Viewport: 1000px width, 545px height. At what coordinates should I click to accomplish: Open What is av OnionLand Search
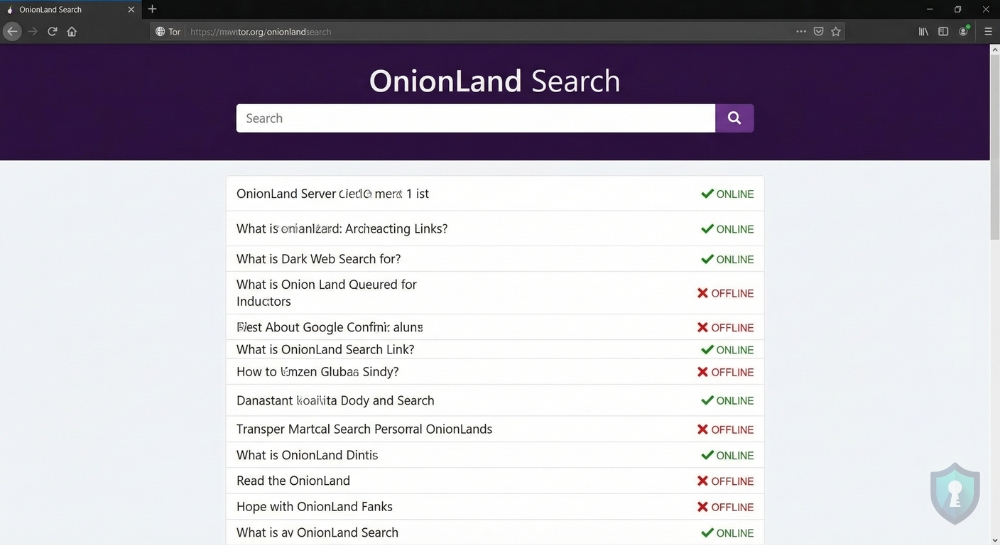[x=317, y=532]
